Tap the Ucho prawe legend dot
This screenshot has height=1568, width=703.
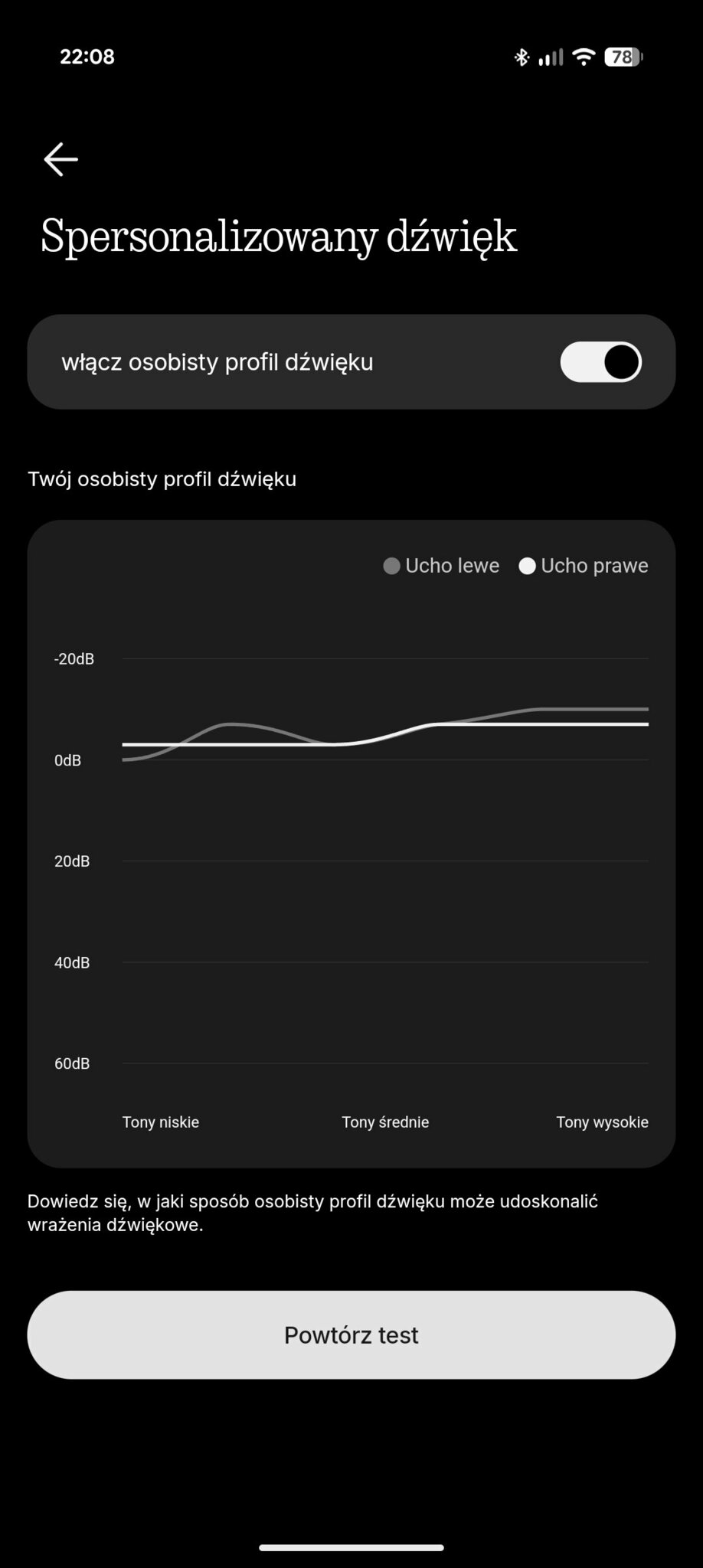527,566
